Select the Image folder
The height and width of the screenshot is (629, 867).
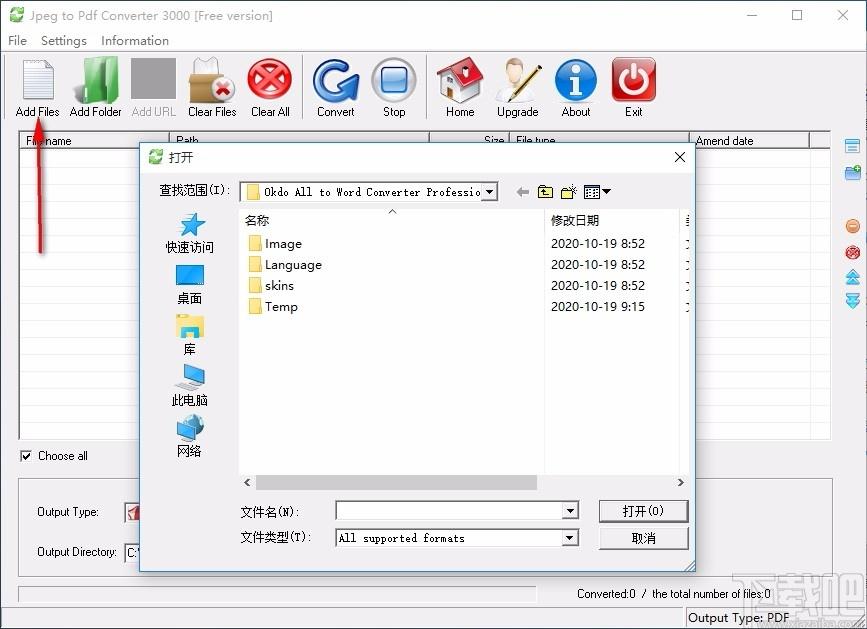coord(275,244)
